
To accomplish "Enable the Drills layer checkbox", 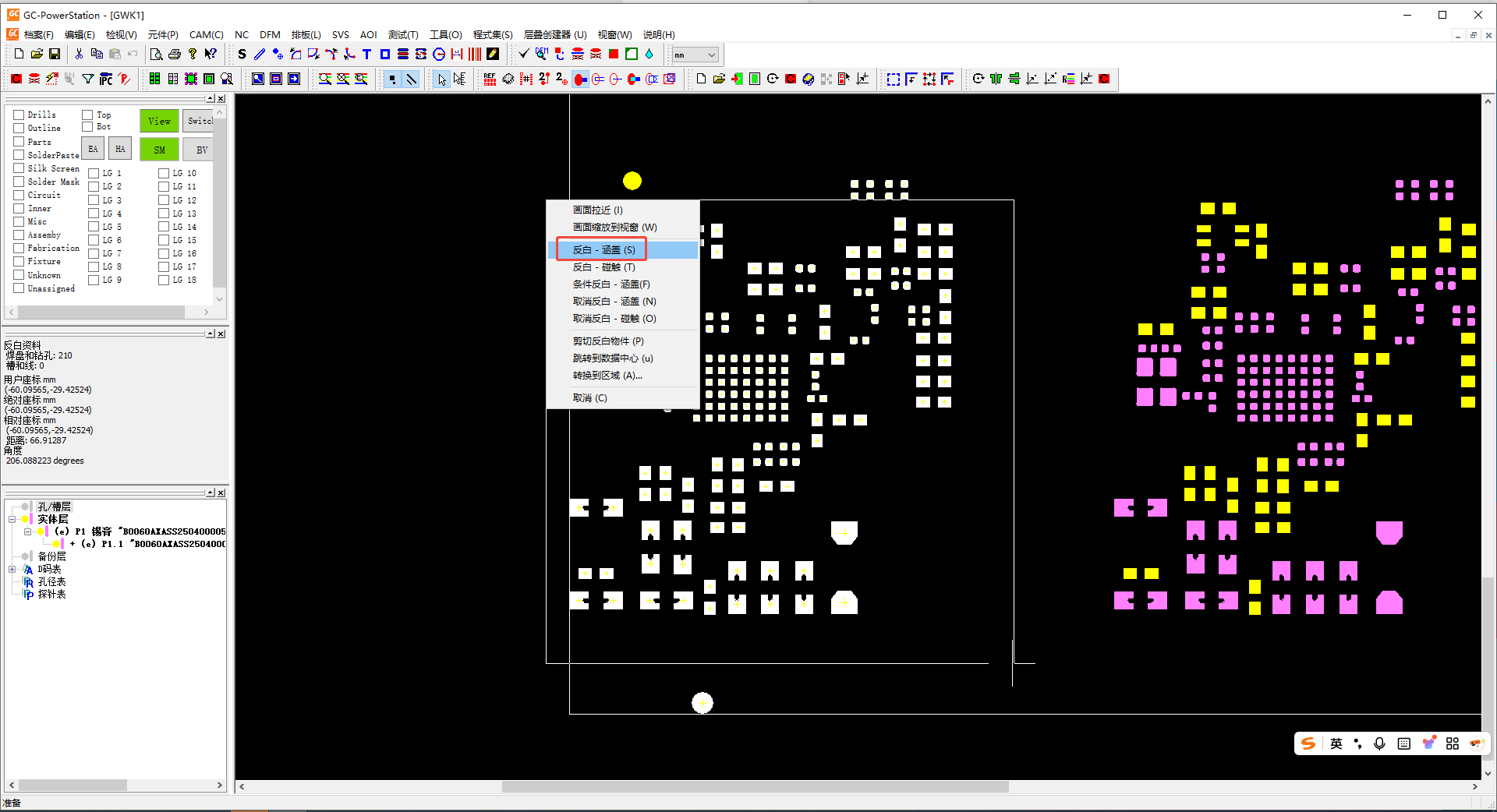I will 19,115.
